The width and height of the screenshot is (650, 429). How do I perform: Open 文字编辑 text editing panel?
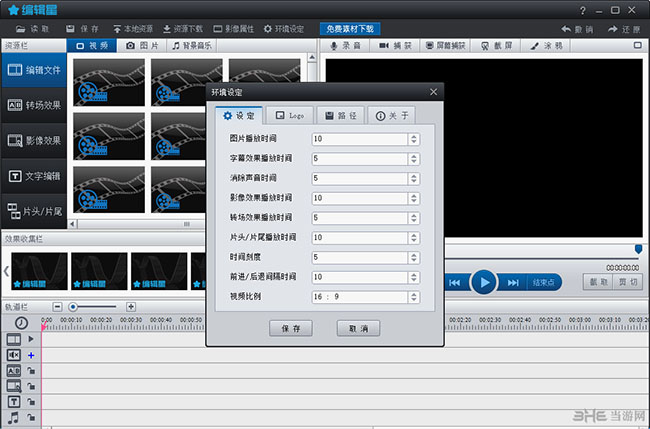click(33, 176)
